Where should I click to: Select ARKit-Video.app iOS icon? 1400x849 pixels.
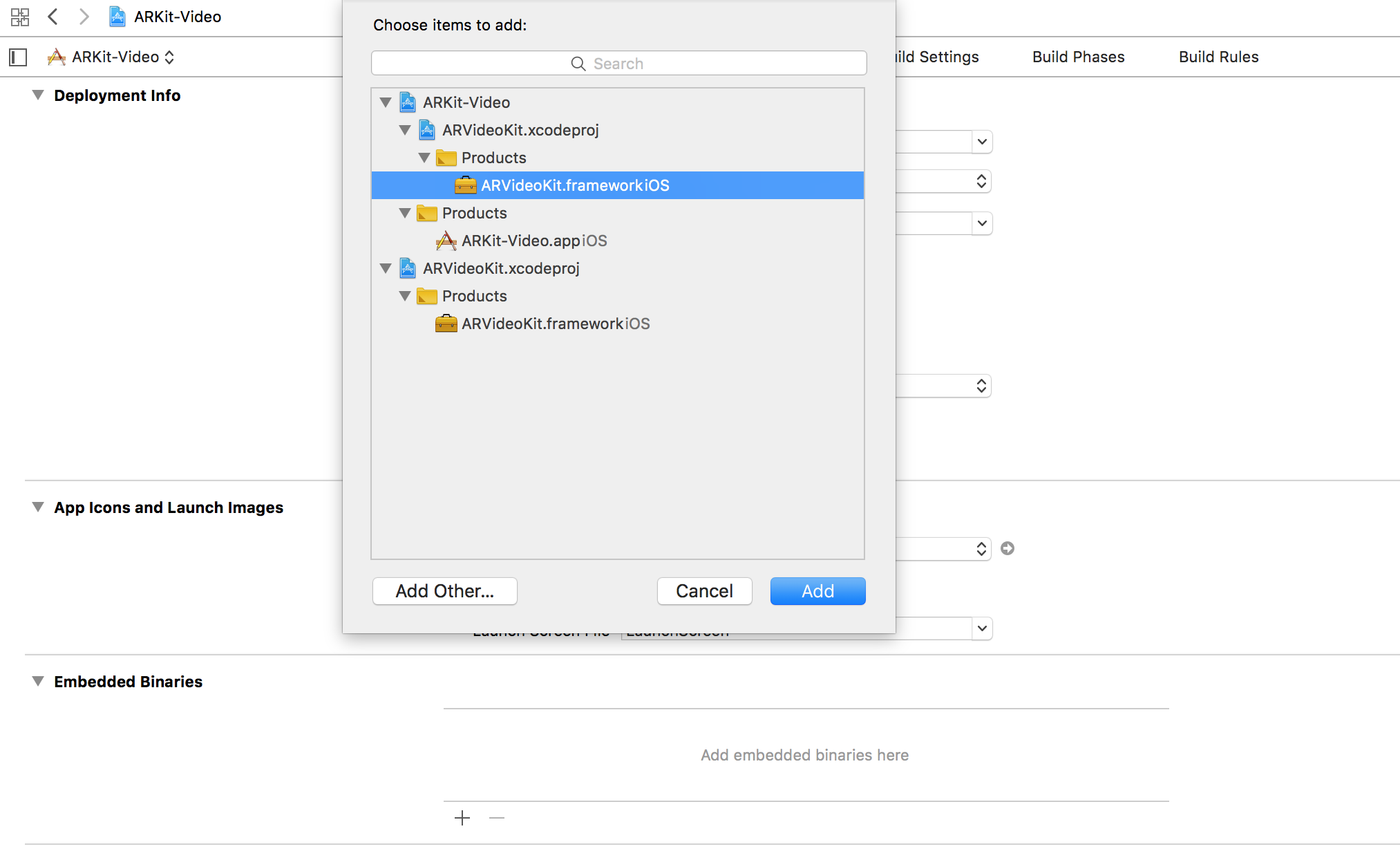tap(446, 240)
